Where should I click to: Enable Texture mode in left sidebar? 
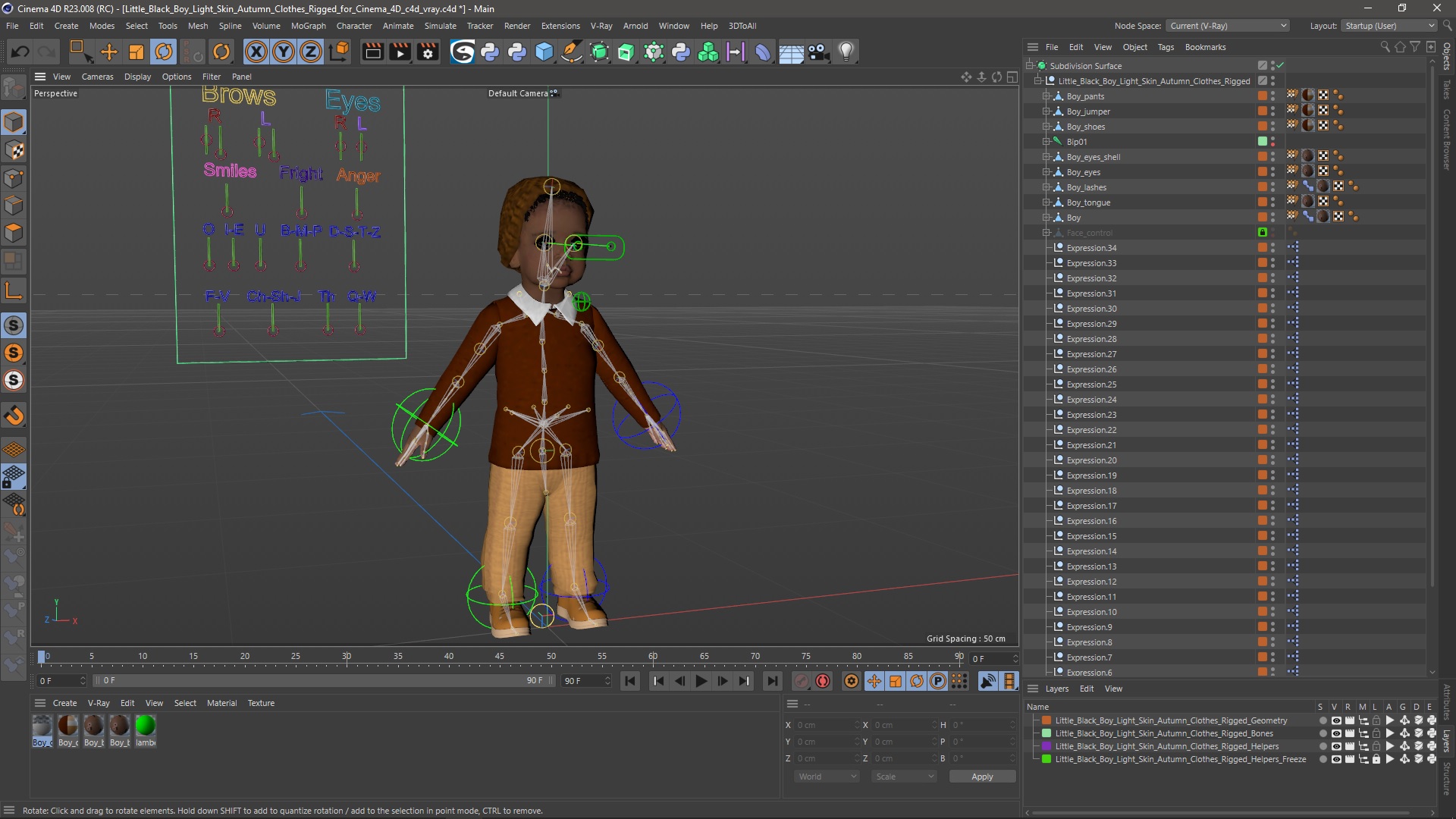tap(14, 150)
